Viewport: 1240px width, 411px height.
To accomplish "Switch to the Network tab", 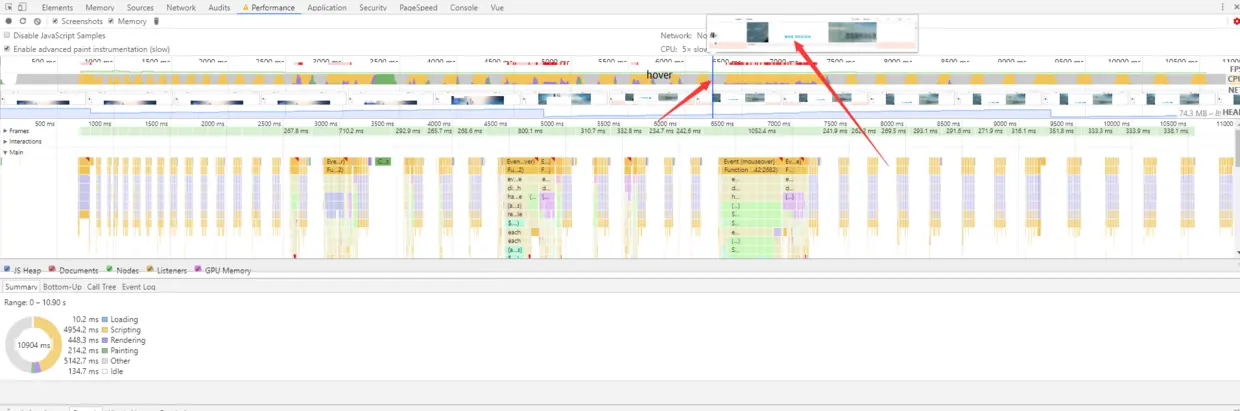I will pos(181,7).
